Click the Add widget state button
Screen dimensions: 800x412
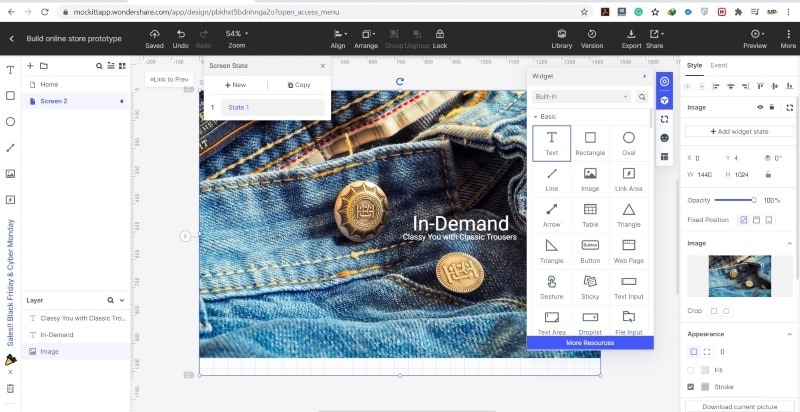pyautogui.click(x=740, y=131)
